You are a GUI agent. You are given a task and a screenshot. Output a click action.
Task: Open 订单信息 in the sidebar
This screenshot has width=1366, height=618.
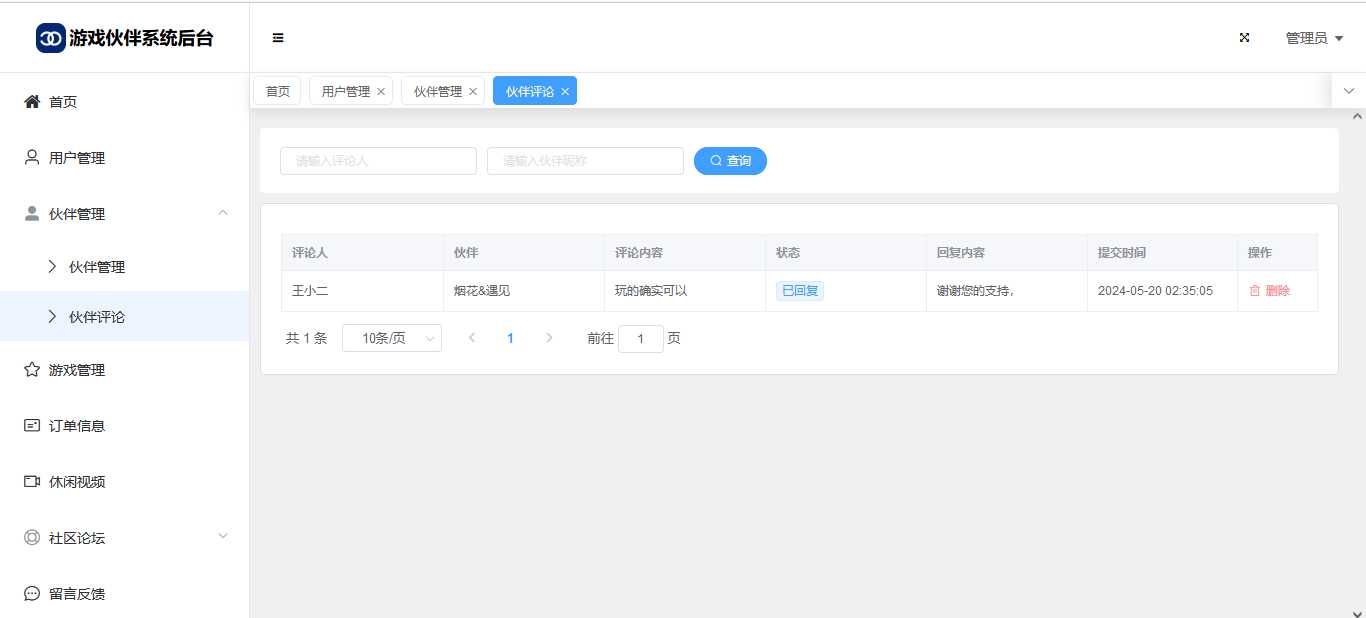click(77, 426)
